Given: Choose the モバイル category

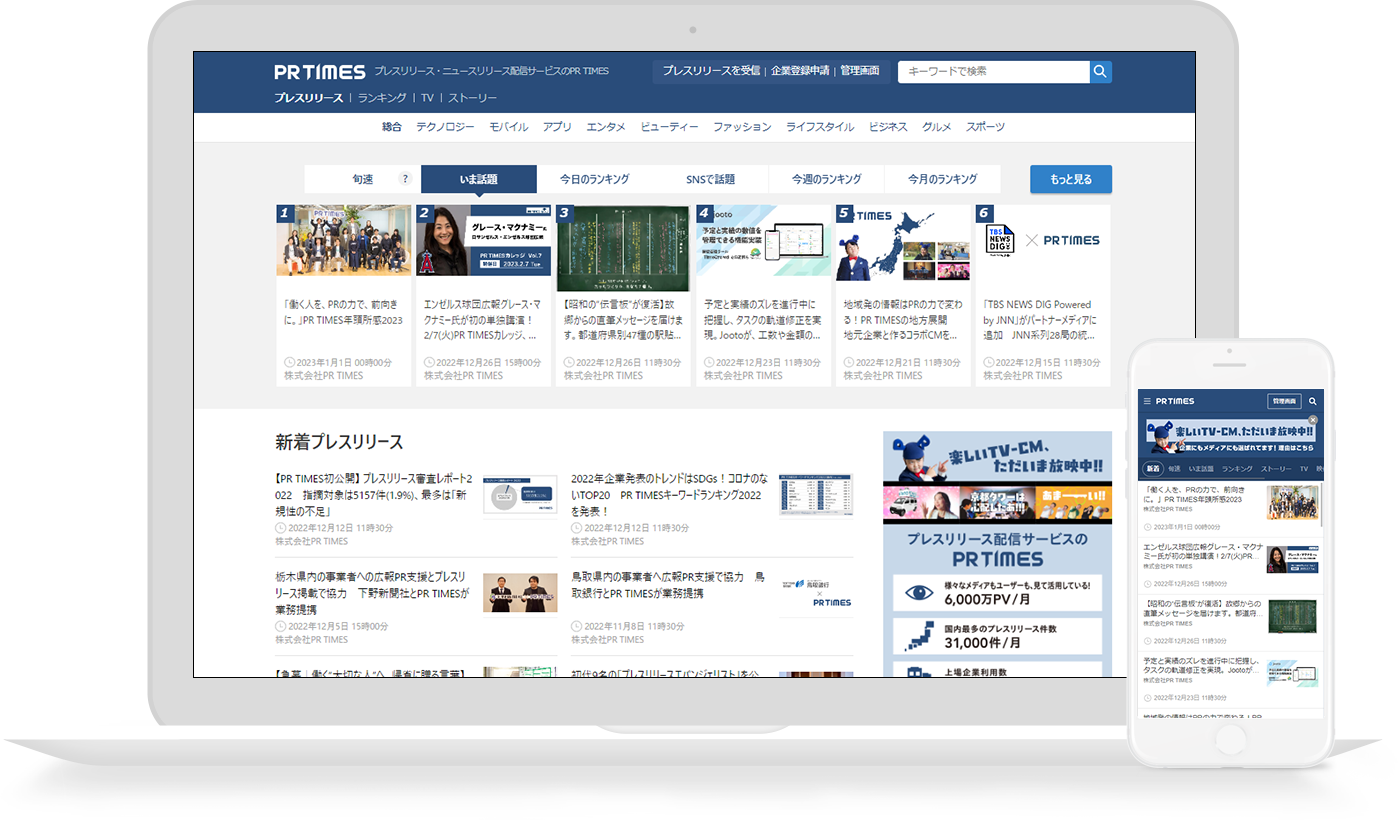Looking at the screenshot, I should tap(509, 127).
